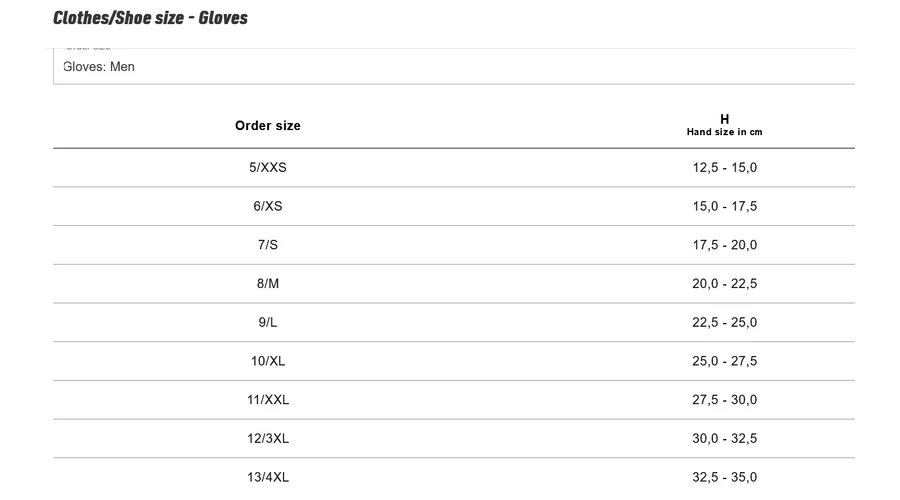Select the 9/L order size cell

click(267, 323)
